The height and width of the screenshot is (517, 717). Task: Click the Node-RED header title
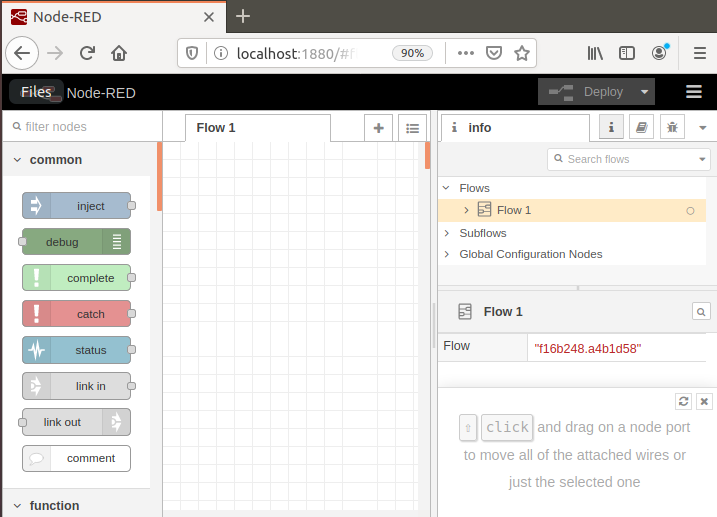coord(101,93)
